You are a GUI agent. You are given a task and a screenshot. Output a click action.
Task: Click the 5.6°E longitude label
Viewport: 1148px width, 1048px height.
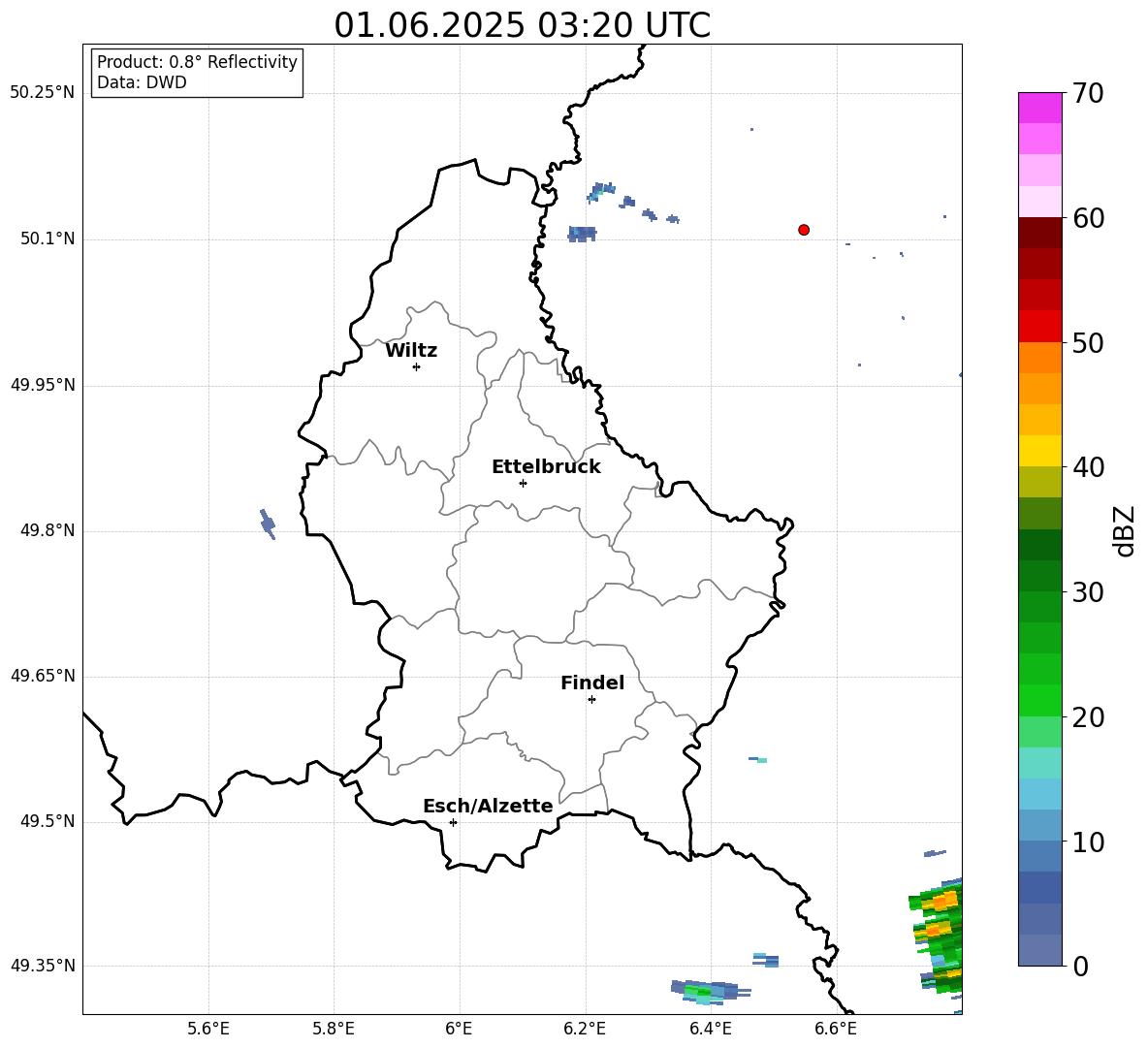point(208,1029)
